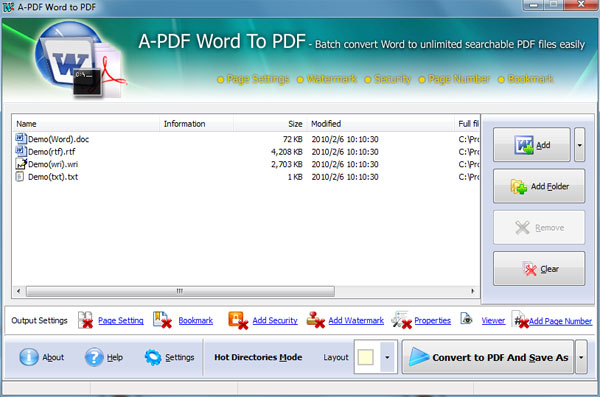This screenshot has height=397, width=600.
Task: Click the Security banner label
Action: click(x=392, y=79)
